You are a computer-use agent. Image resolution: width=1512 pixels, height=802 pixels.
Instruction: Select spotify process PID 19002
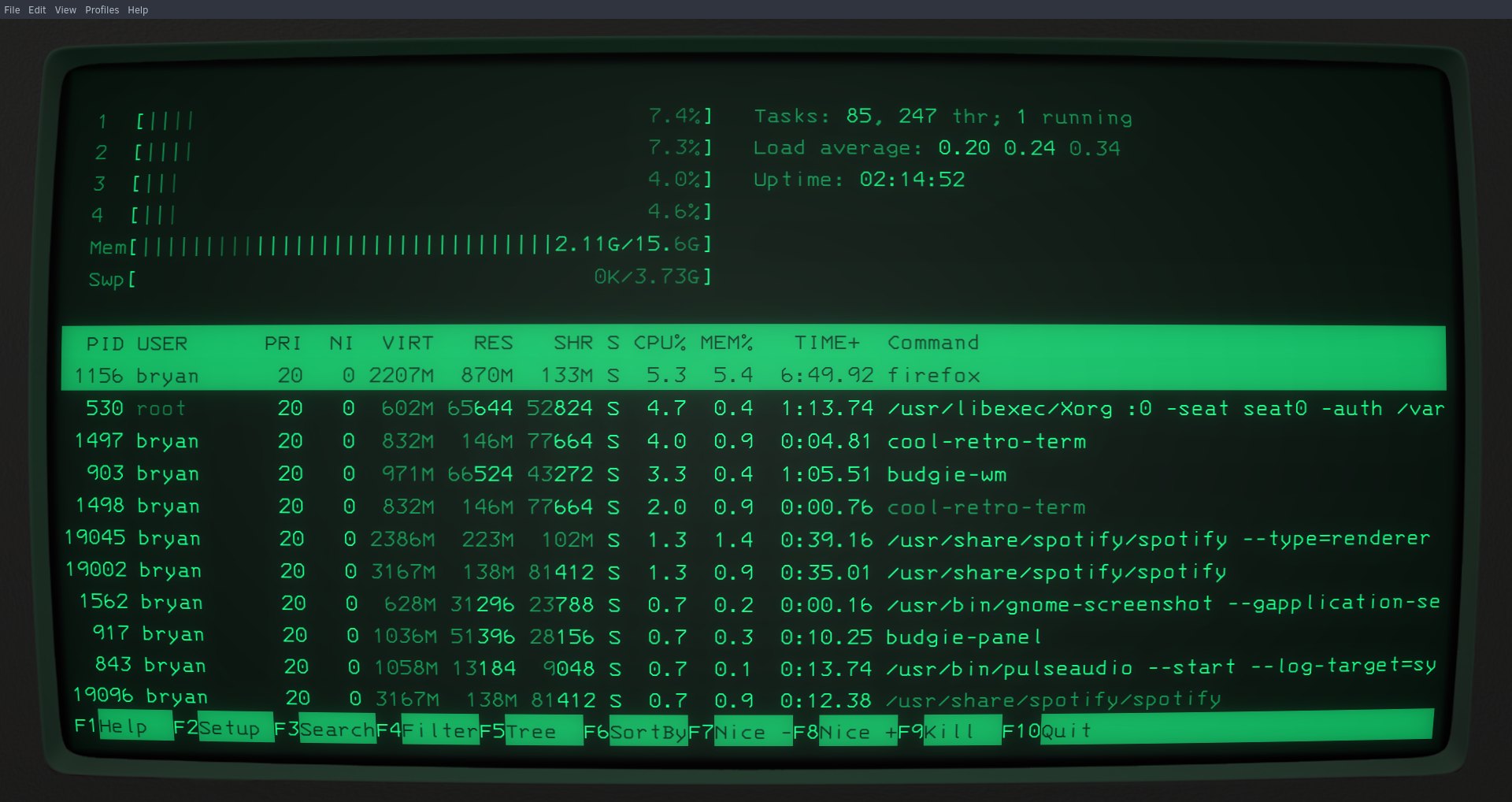[x=754, y=571]
